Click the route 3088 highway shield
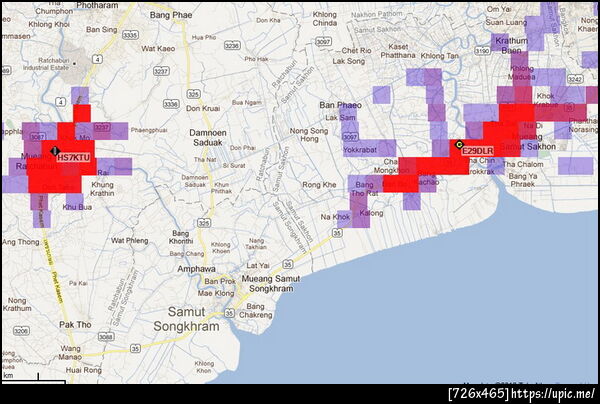Viewport: 600px width, 404px height. (106, 337)
